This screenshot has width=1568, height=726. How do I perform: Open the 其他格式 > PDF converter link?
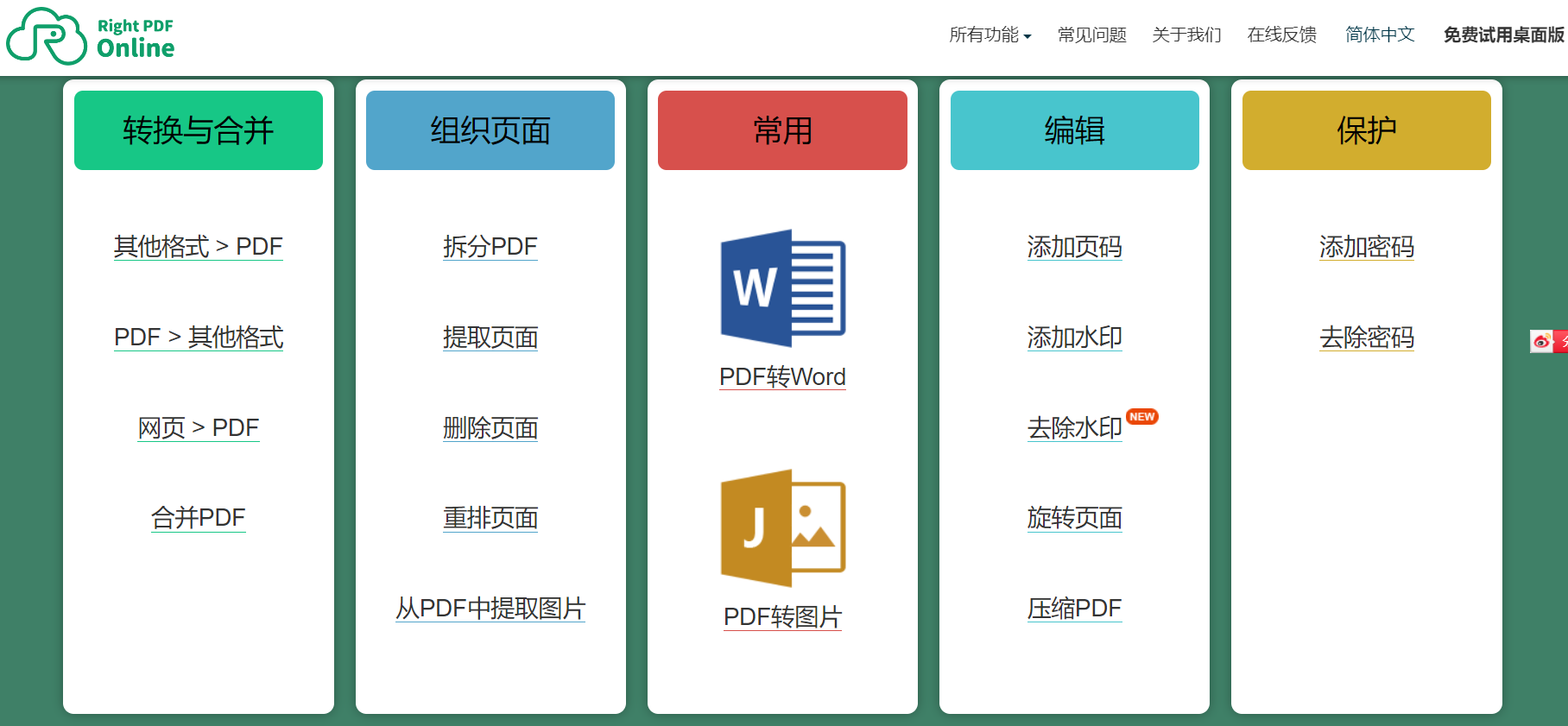pyautogui.click(x=199, y=247)
